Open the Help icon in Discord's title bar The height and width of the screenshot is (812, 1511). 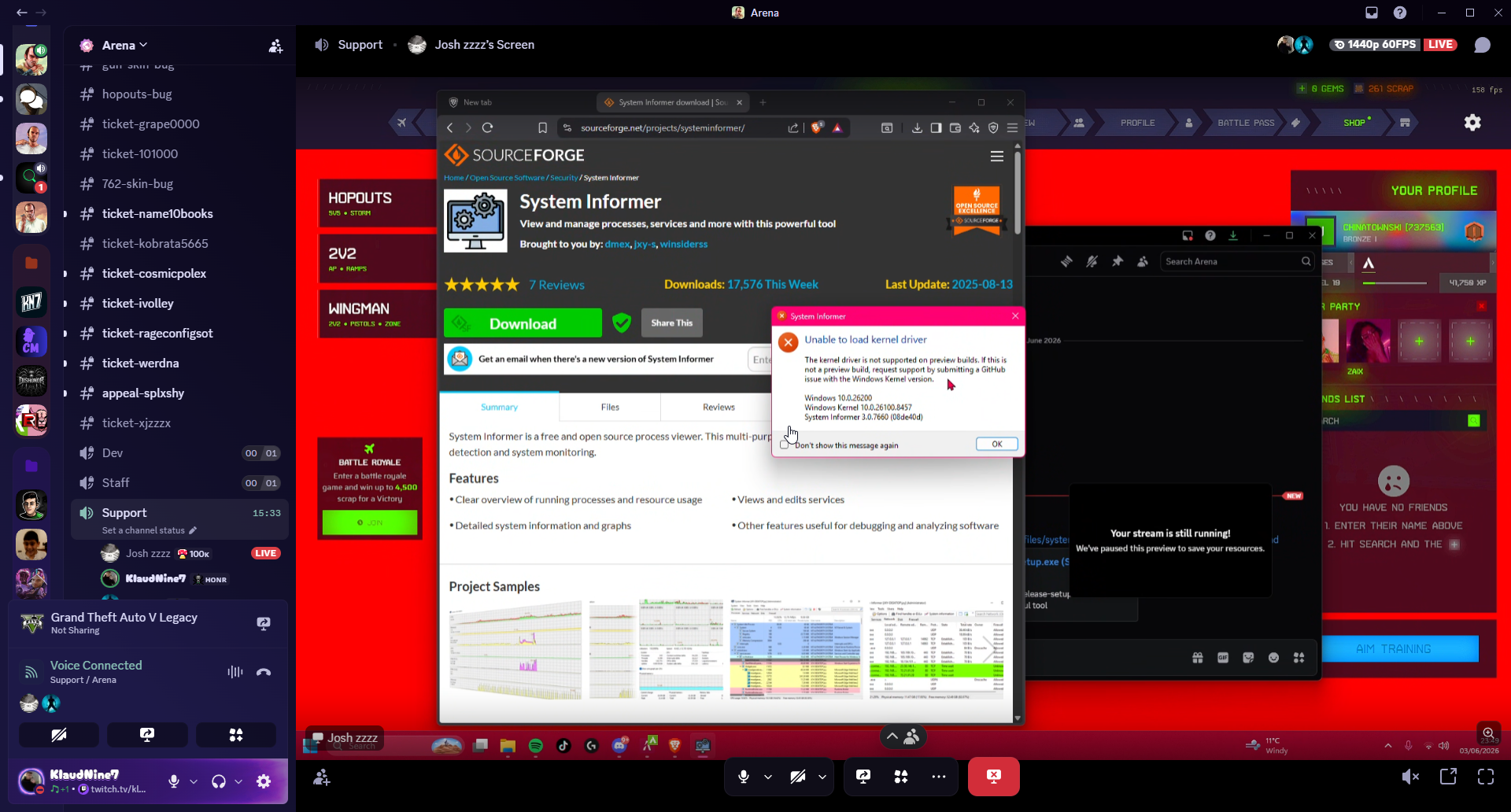click(1400, 13)
